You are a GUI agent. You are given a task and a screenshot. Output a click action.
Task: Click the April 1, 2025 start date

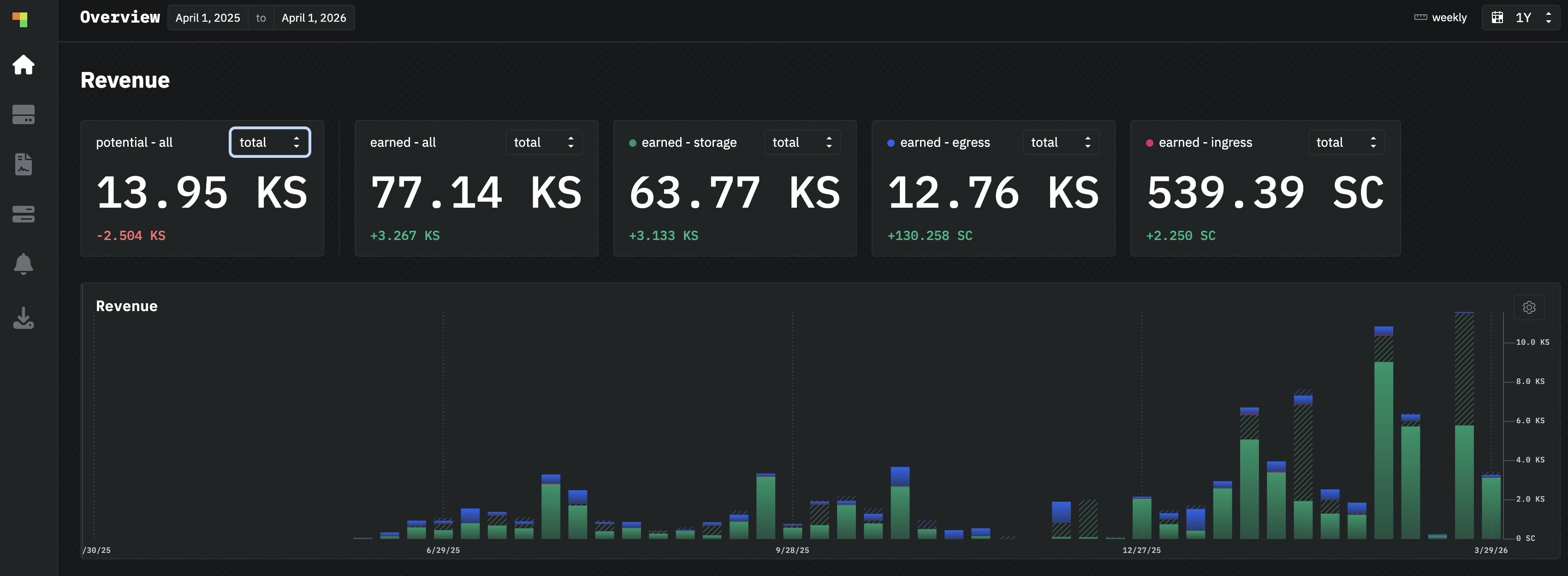point(208,18)
